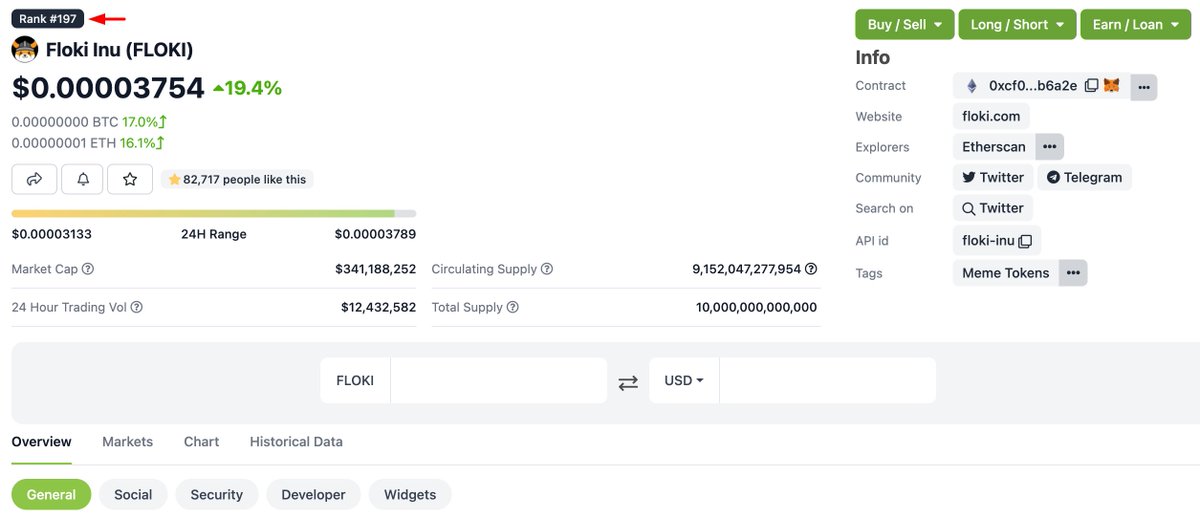Click the Ethereum logo in contract field
Screen dimensions: 1200x518
pyautogui.click(x=971, y=86)
